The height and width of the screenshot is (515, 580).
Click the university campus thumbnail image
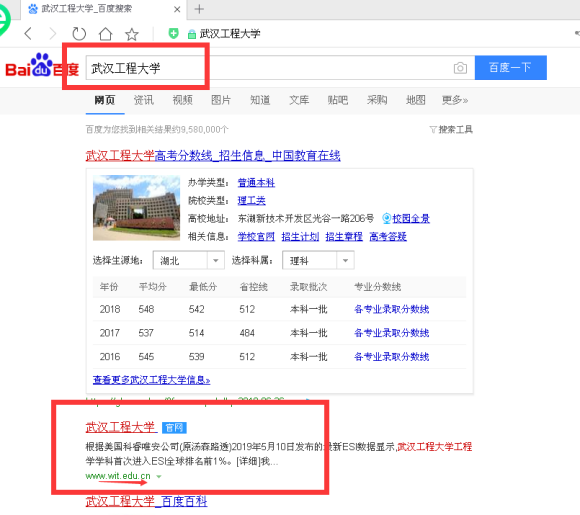pyautogui.click(x=136, y=208)
